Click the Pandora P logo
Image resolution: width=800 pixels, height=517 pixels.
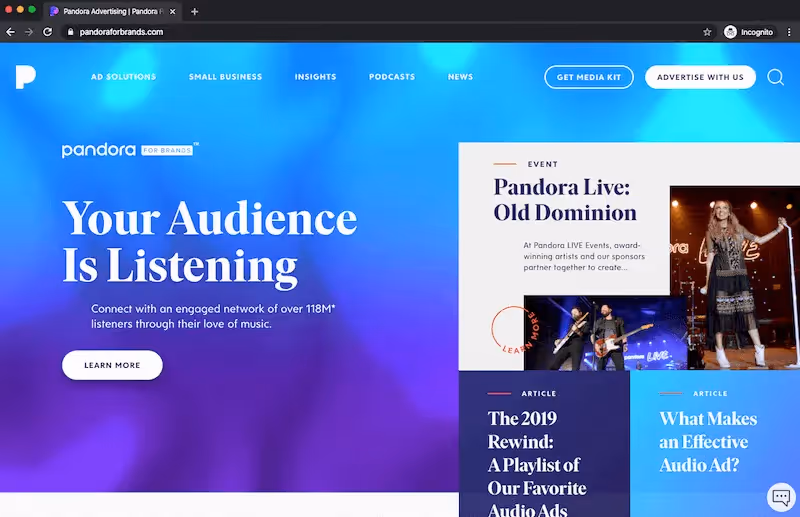(x=26, y=77)
